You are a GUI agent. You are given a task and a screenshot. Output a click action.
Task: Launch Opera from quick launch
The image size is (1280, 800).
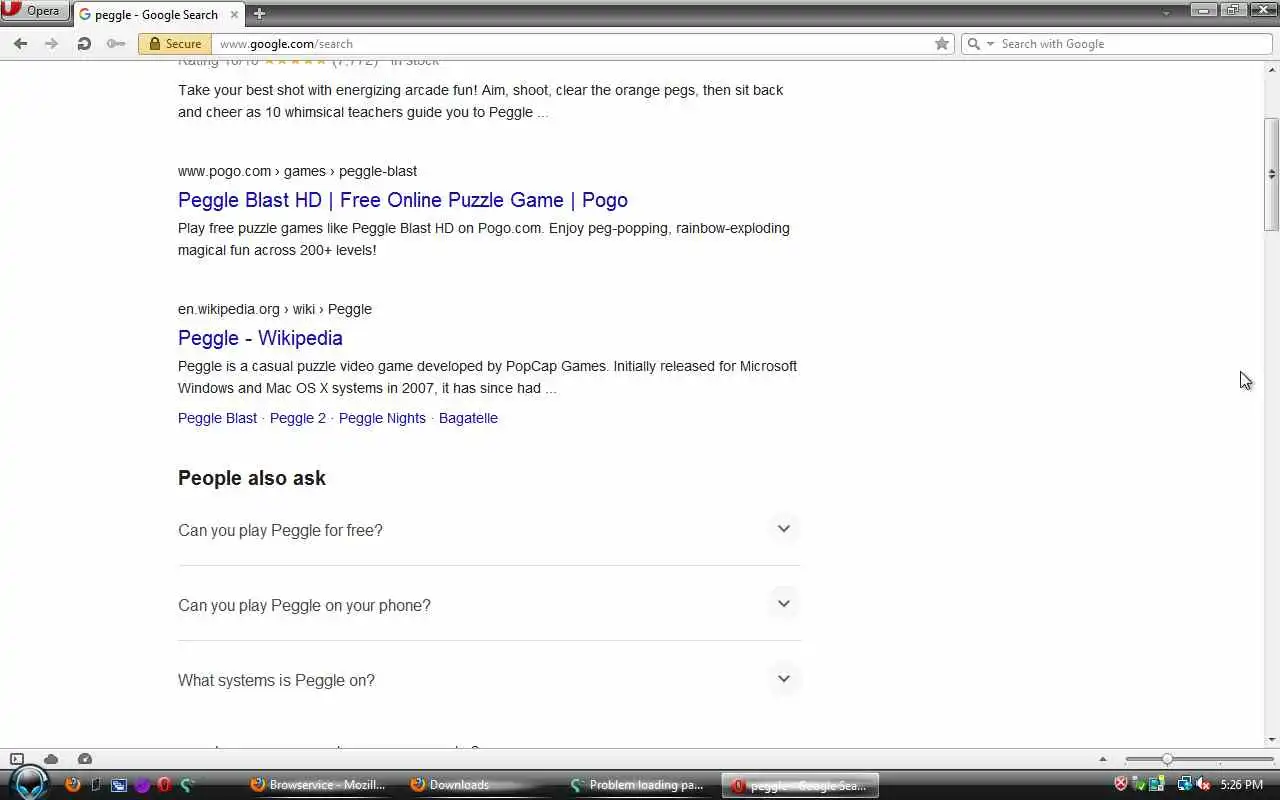pos(164,785)
